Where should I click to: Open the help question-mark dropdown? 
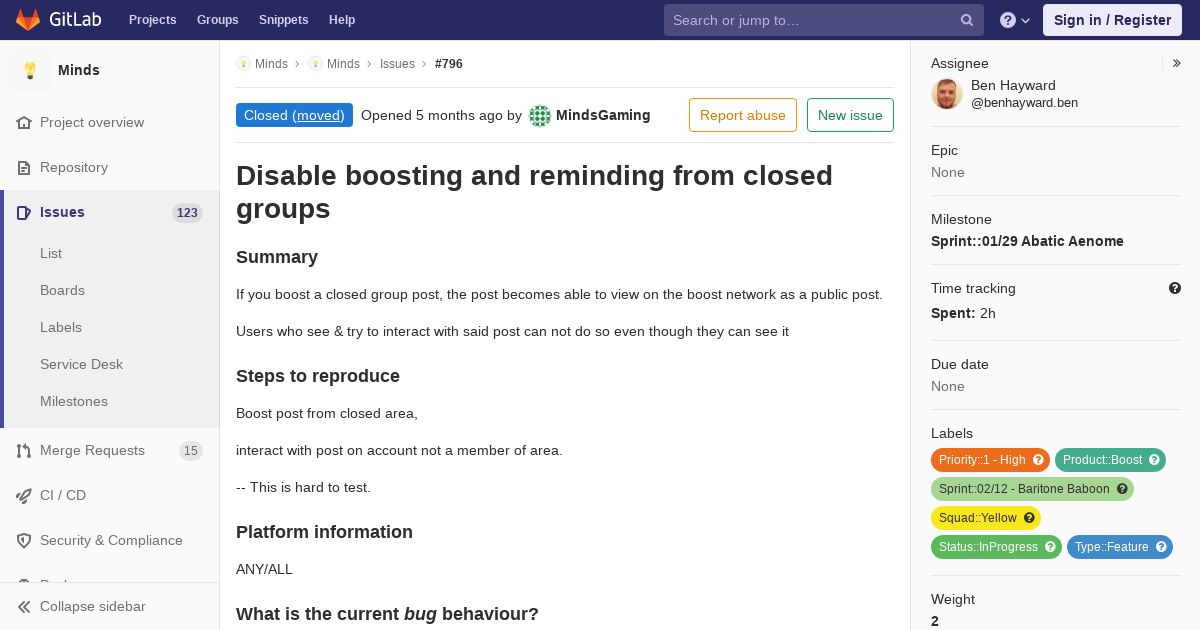[1015, 20]
